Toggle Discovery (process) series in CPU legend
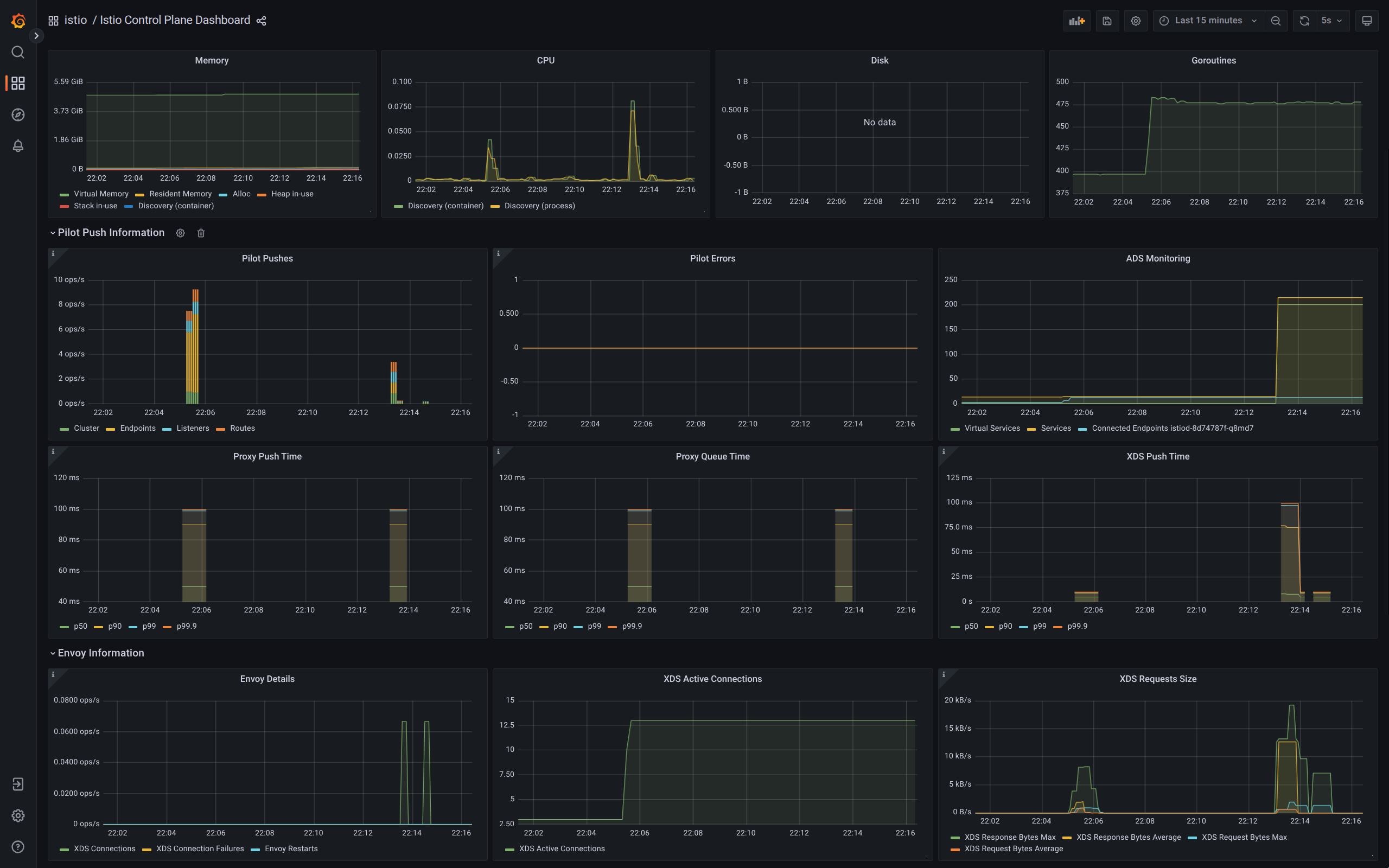This screenshot has width=1389, height=868. point(539,206)
